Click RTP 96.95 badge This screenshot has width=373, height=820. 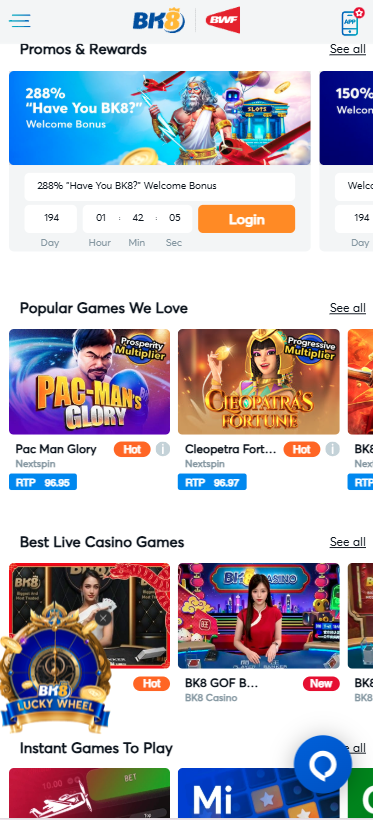point(43,482)
